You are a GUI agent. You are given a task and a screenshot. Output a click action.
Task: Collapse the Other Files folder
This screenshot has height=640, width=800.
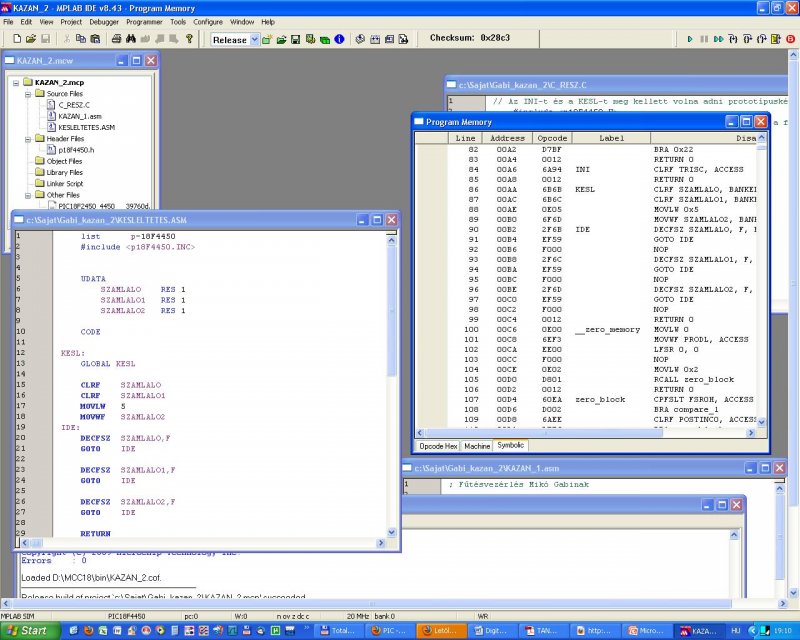(x=28, y=194)
